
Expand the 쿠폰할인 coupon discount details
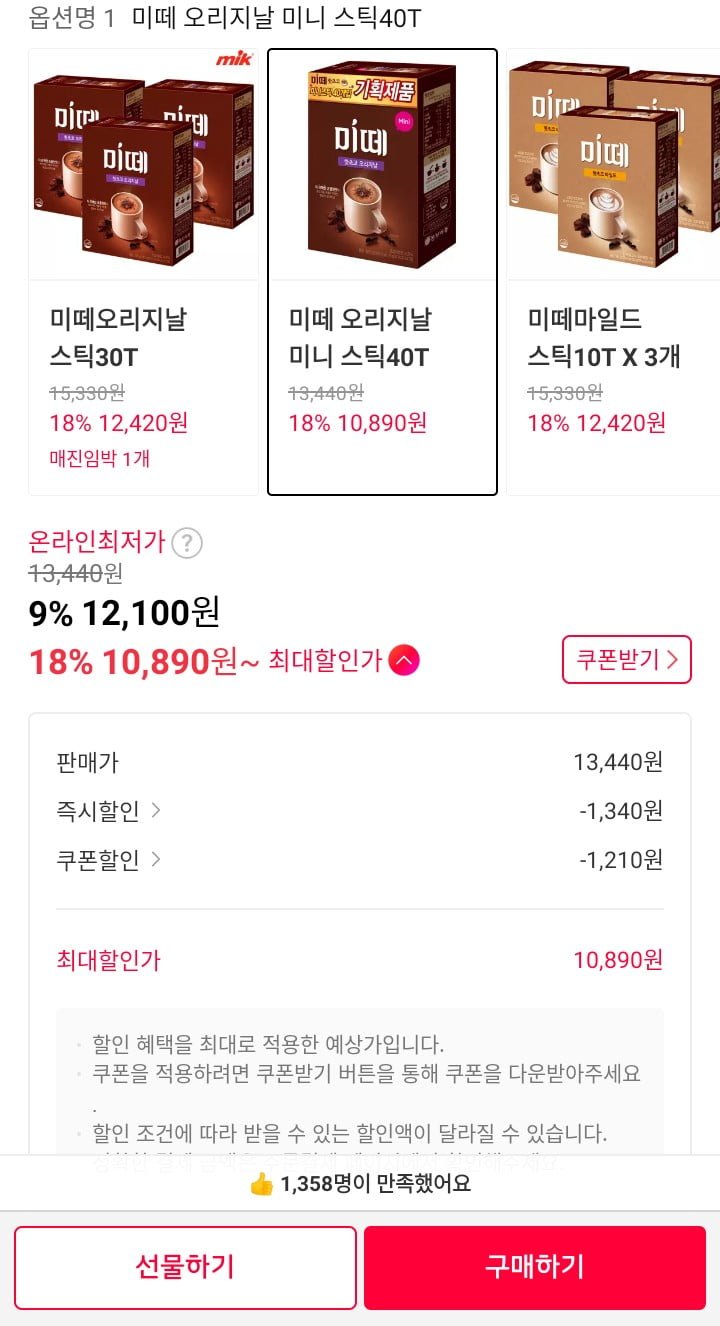pyautogui.click(x=108, y=860)
